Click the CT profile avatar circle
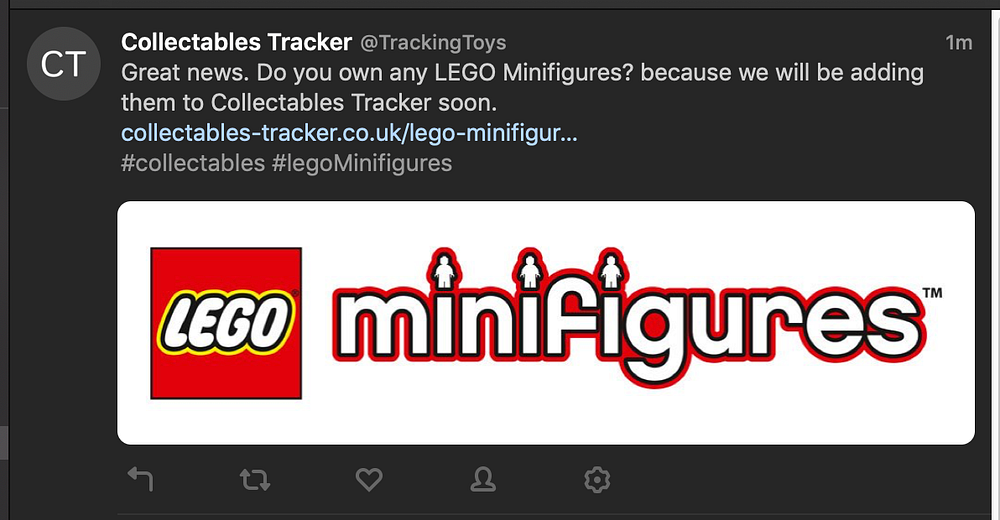This screenshot has height=520, width=1000. [63, 65]
